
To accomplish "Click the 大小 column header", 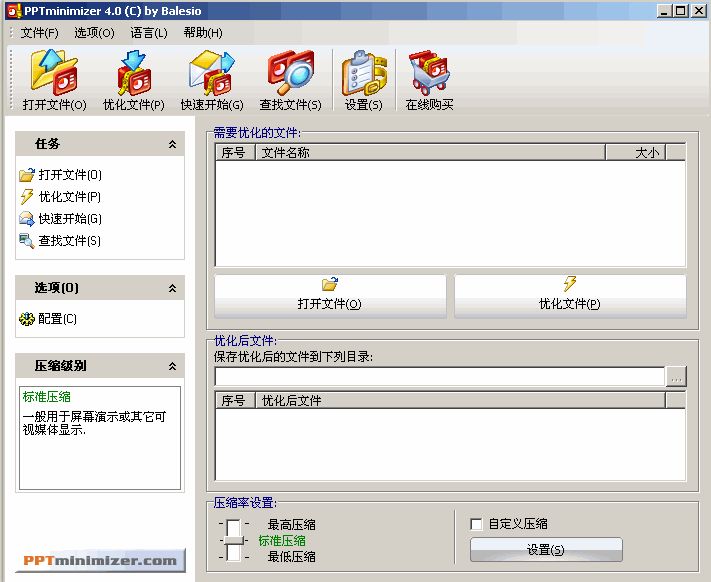I will point(636,153).
